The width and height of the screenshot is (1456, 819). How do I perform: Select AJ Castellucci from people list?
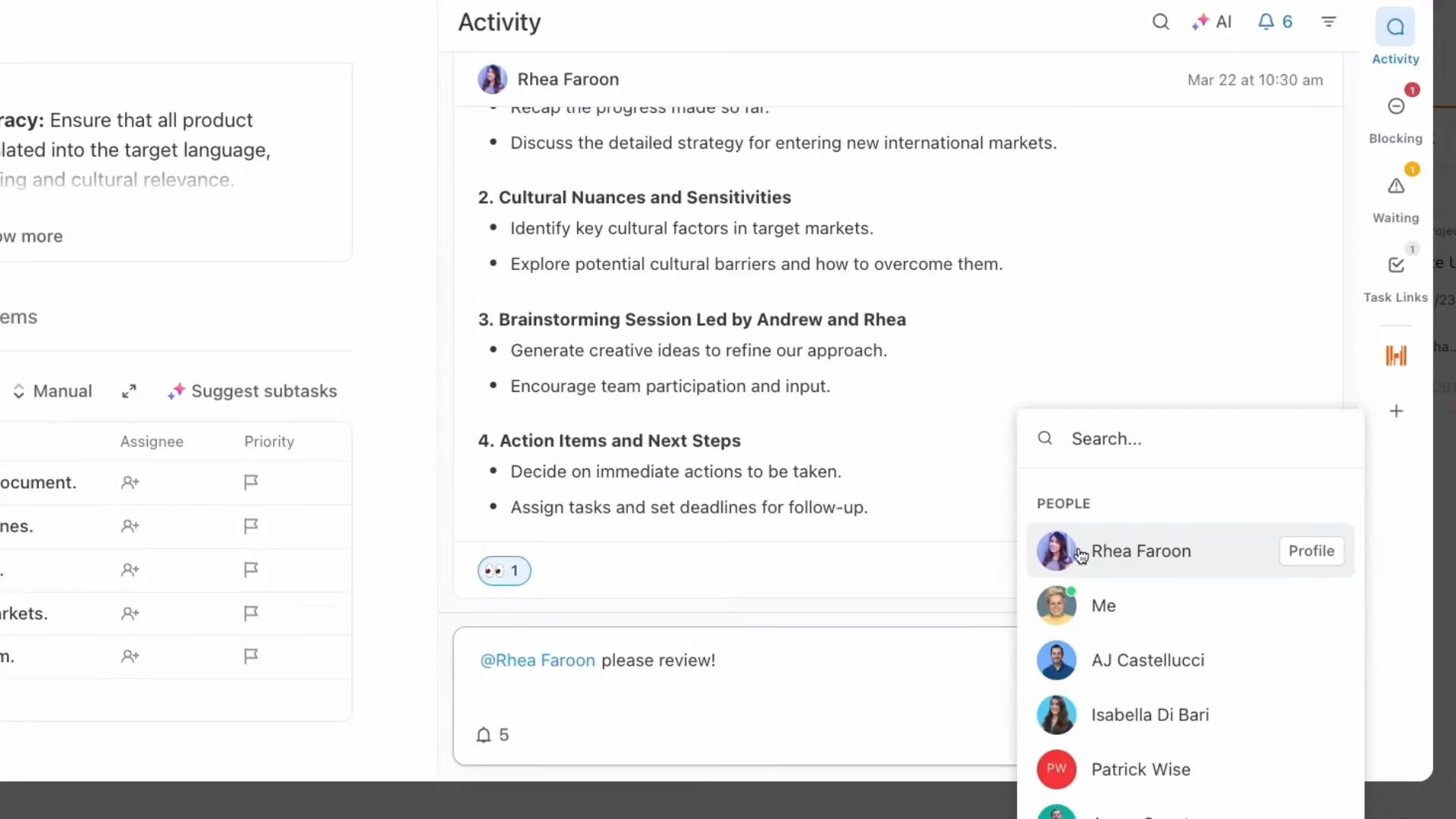(x=1147, y=661)
